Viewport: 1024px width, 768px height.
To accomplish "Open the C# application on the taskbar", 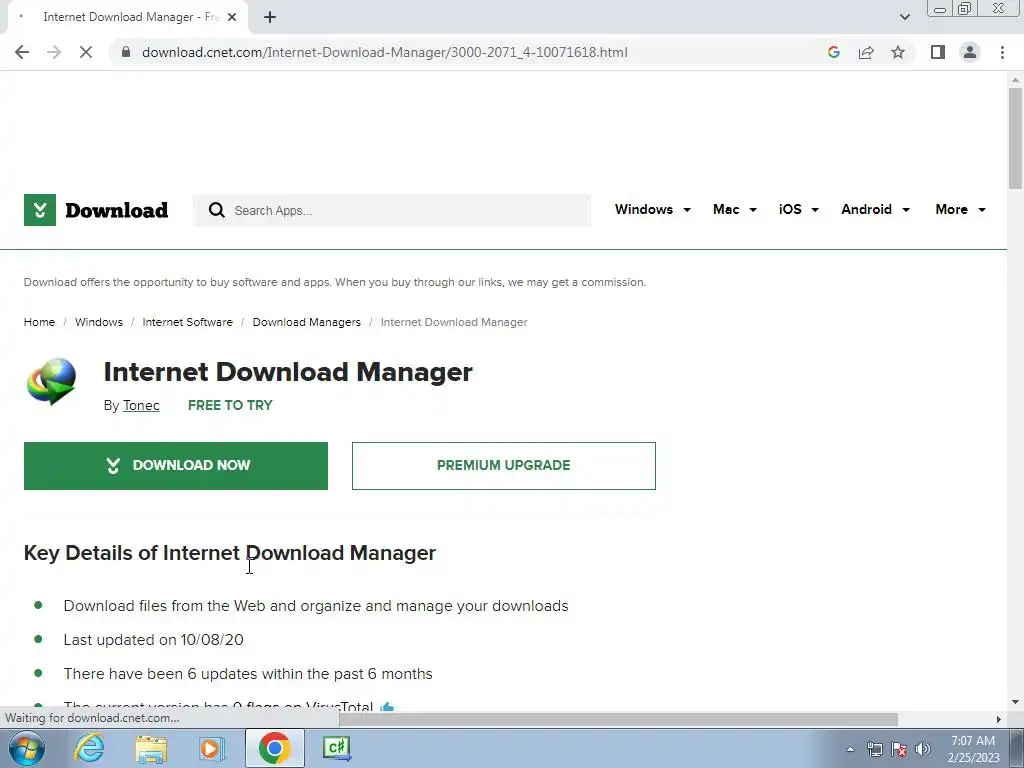I will (x=337, y=748).
